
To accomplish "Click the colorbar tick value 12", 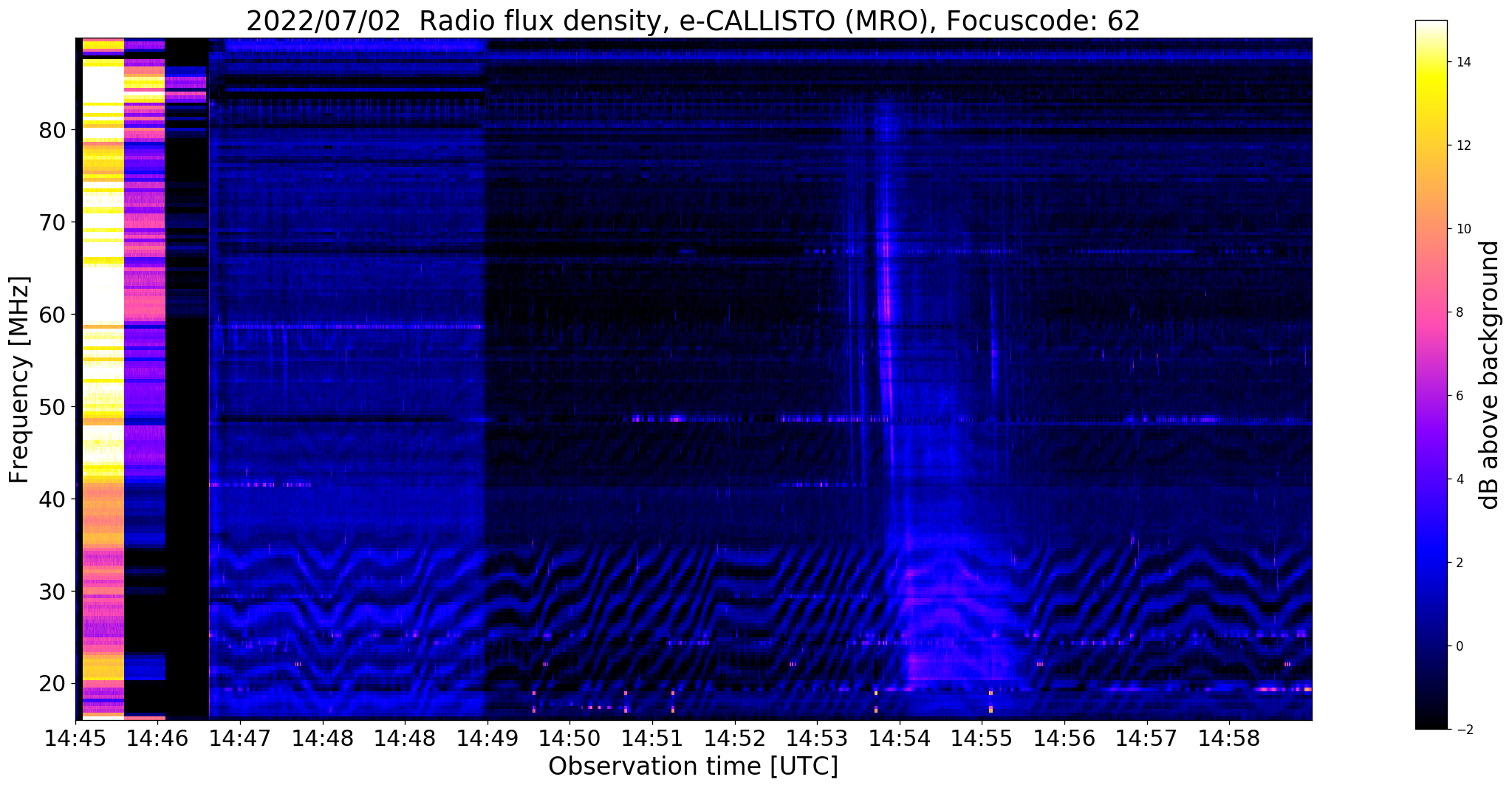I will 1463,146.
